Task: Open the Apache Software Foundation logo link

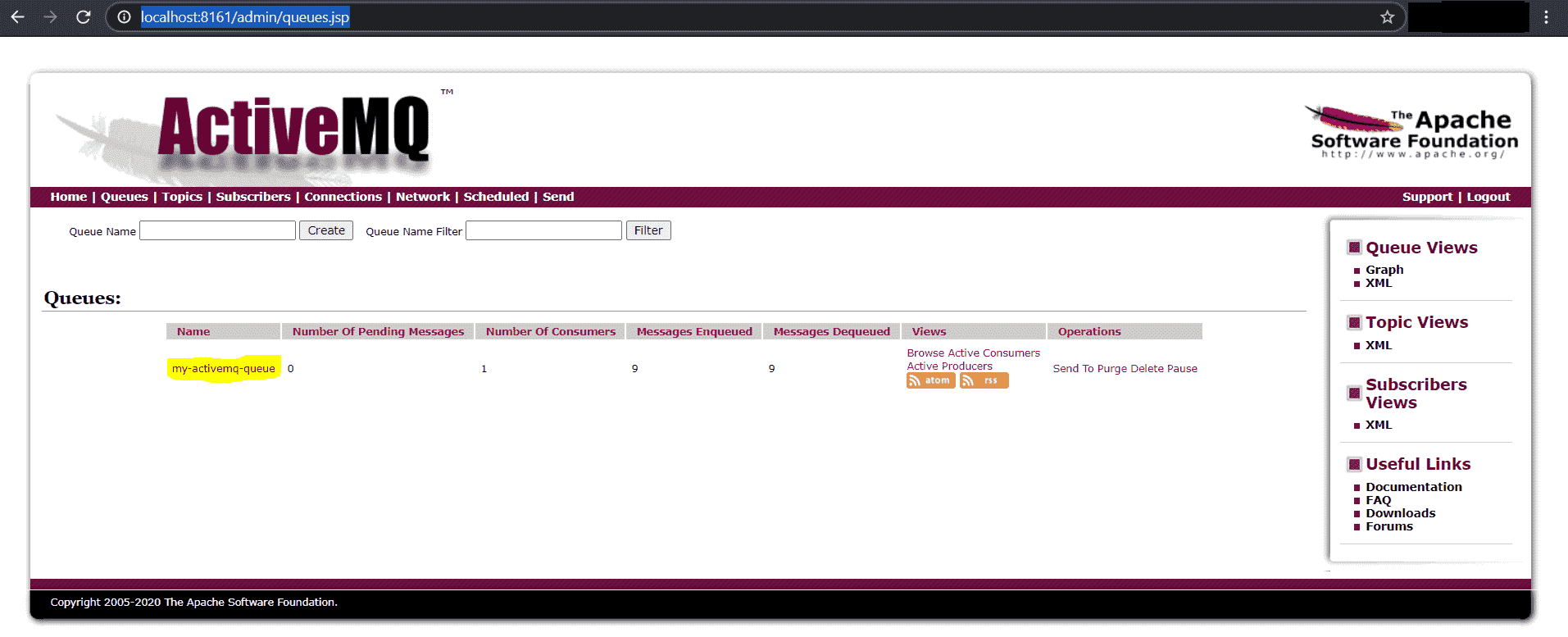Action: pos(1413,132)
